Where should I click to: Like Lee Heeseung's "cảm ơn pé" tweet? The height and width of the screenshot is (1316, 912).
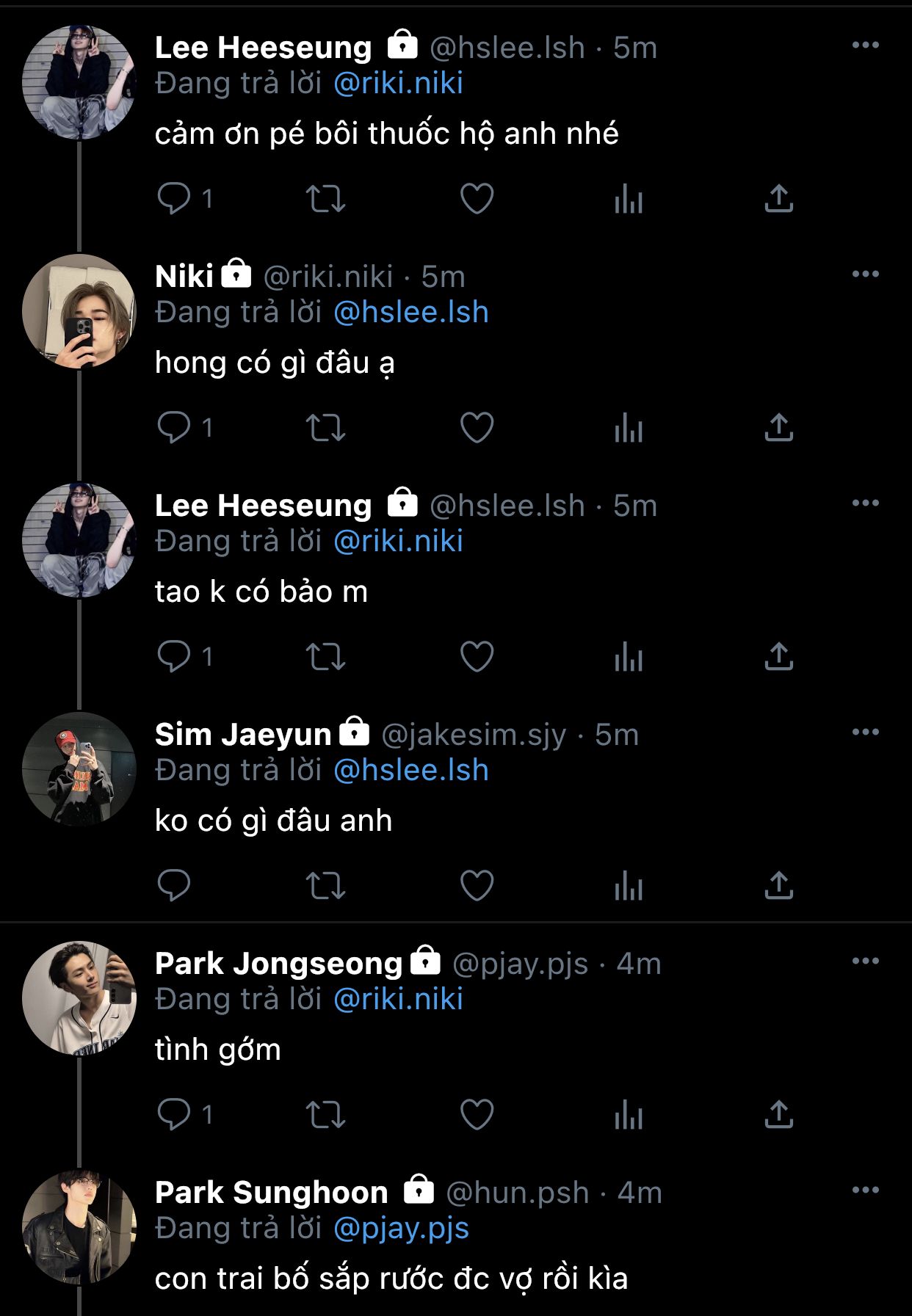(x=477, y=198)
